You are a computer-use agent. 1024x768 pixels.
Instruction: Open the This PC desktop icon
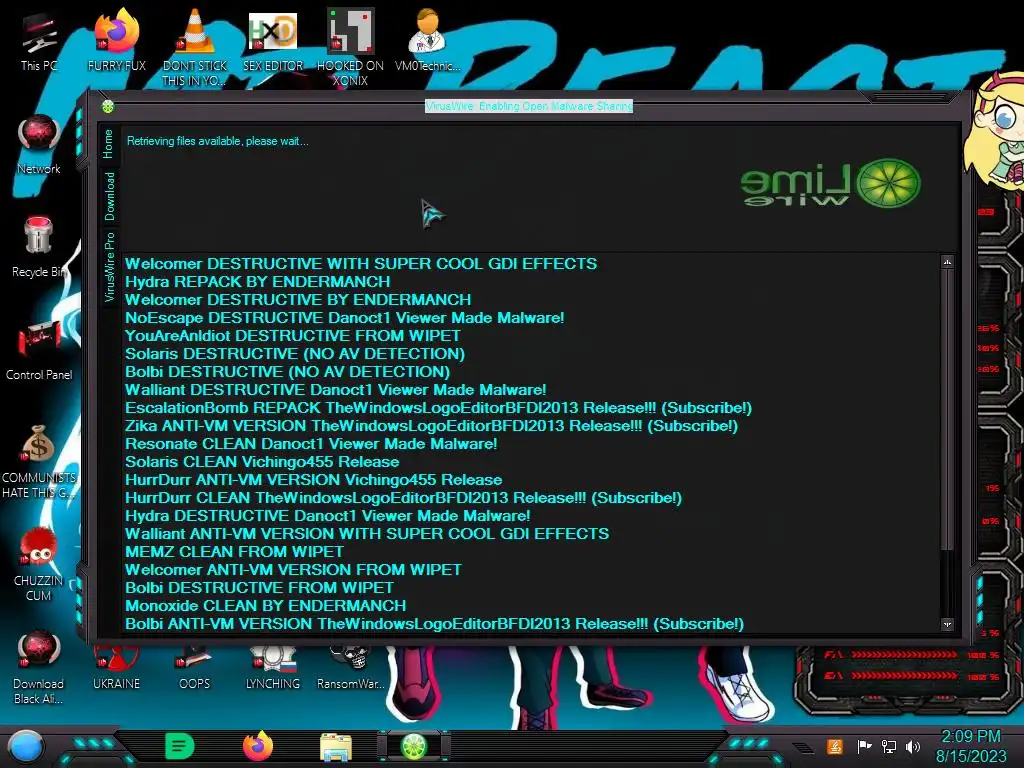(x=39, y=43)
